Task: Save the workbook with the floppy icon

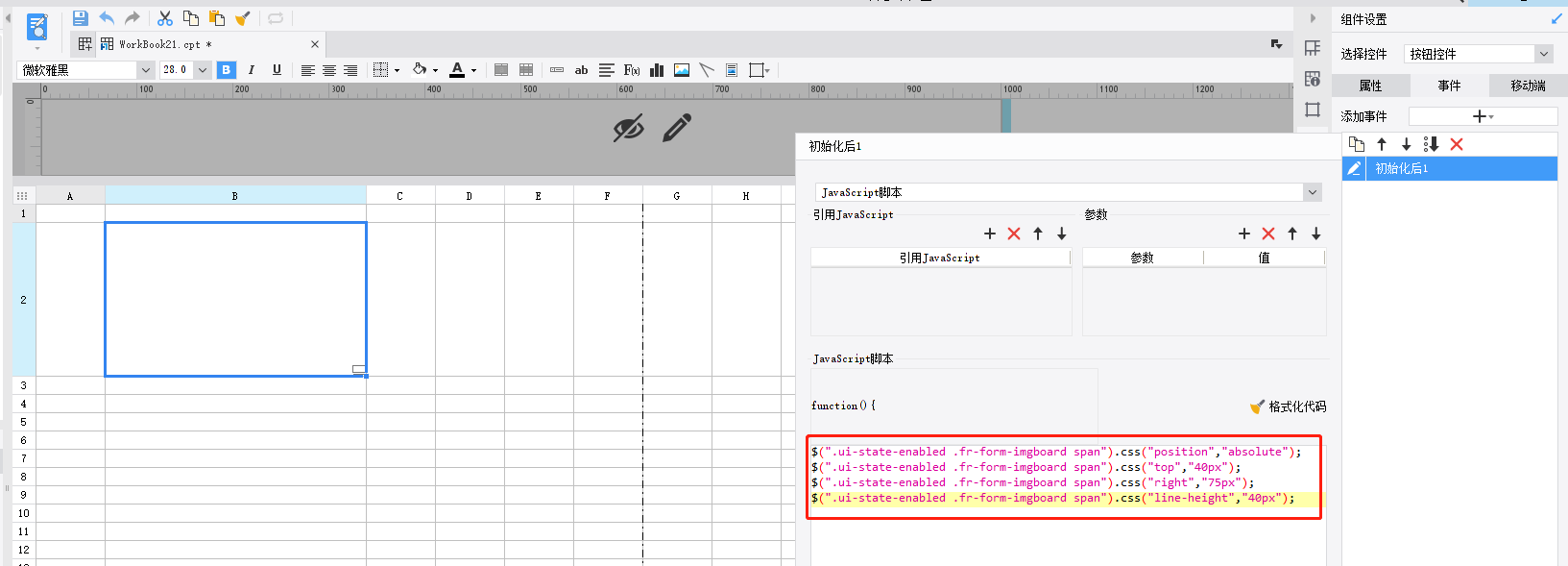Action: (x=80, y=18)
